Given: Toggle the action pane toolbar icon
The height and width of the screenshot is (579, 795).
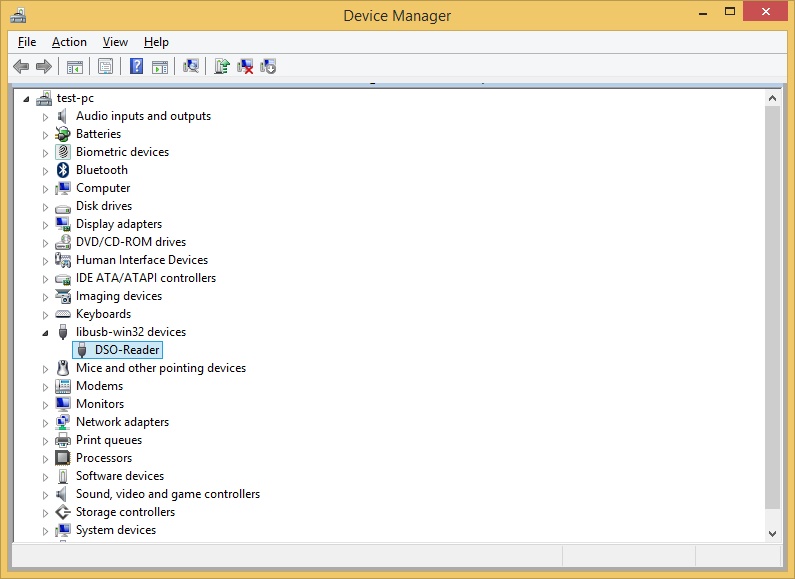Looking at the screenshot, I should point(160,66).
